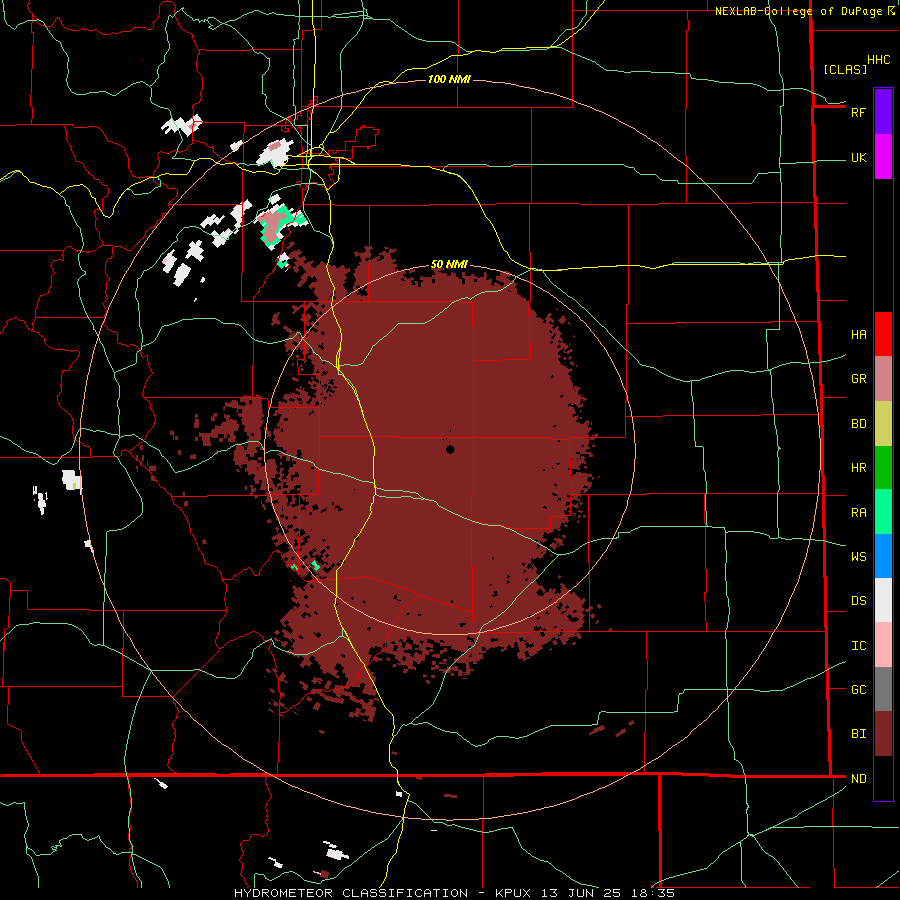
Task: Click the BI dark red legend swatch
Action: pyautogui.click(x=883, y=734)
